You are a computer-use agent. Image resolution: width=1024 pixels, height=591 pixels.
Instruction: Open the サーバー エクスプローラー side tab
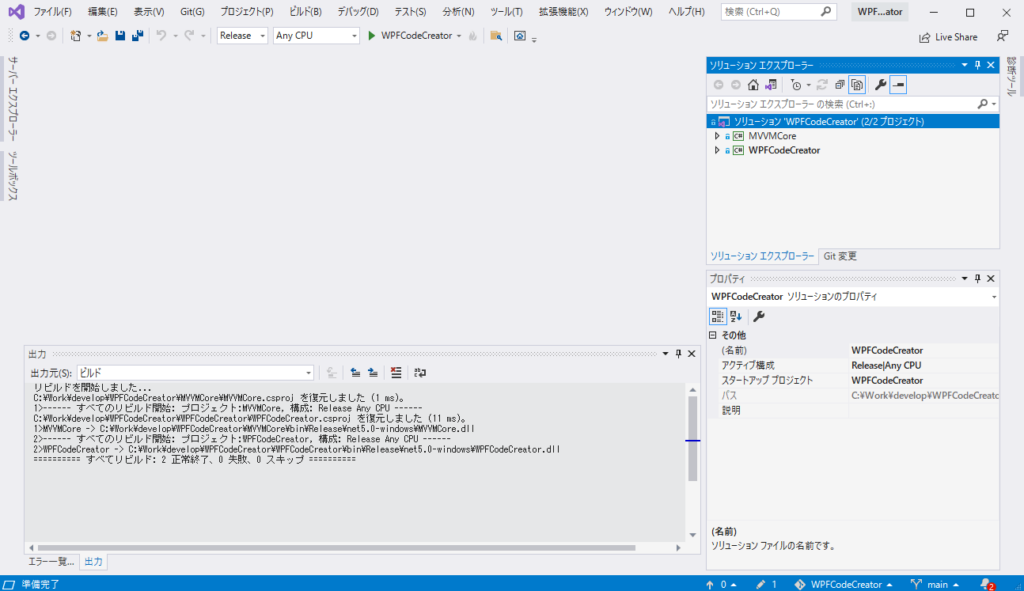[x=13, y=99]
